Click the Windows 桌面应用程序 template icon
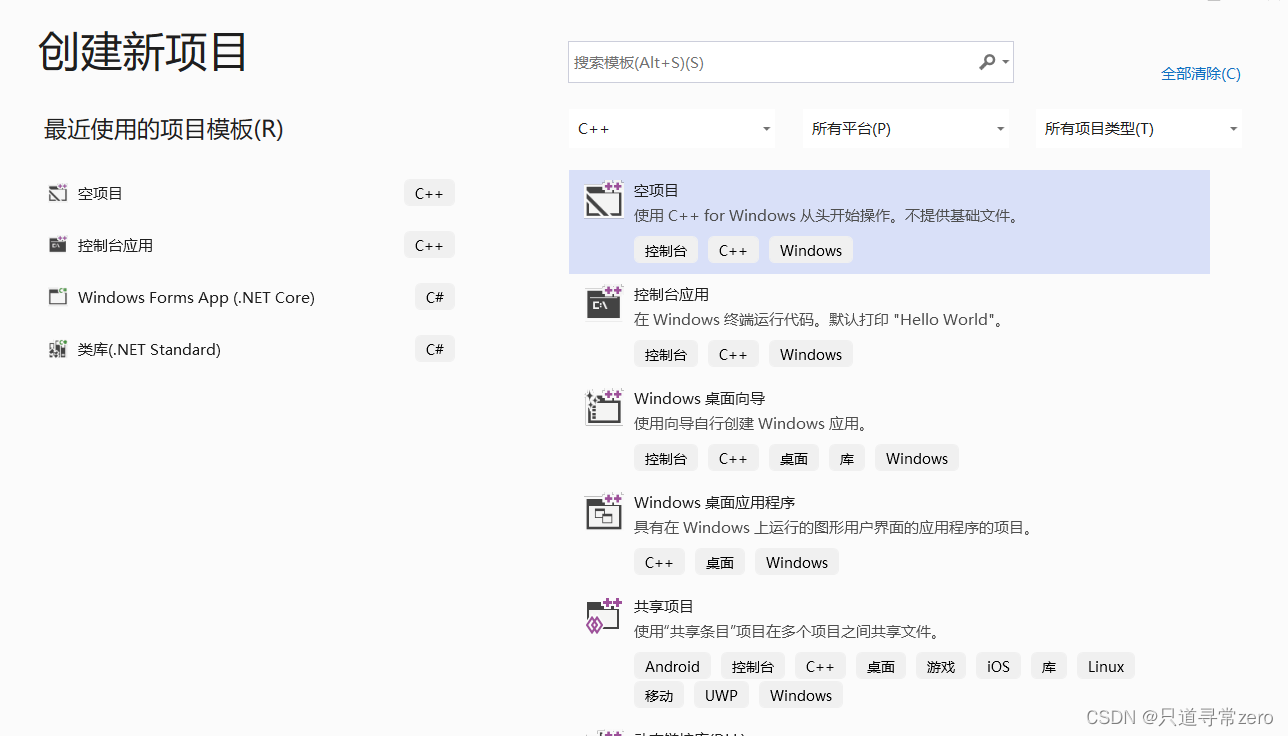Viewport: 1288px width, 736px height. [604, 511]
